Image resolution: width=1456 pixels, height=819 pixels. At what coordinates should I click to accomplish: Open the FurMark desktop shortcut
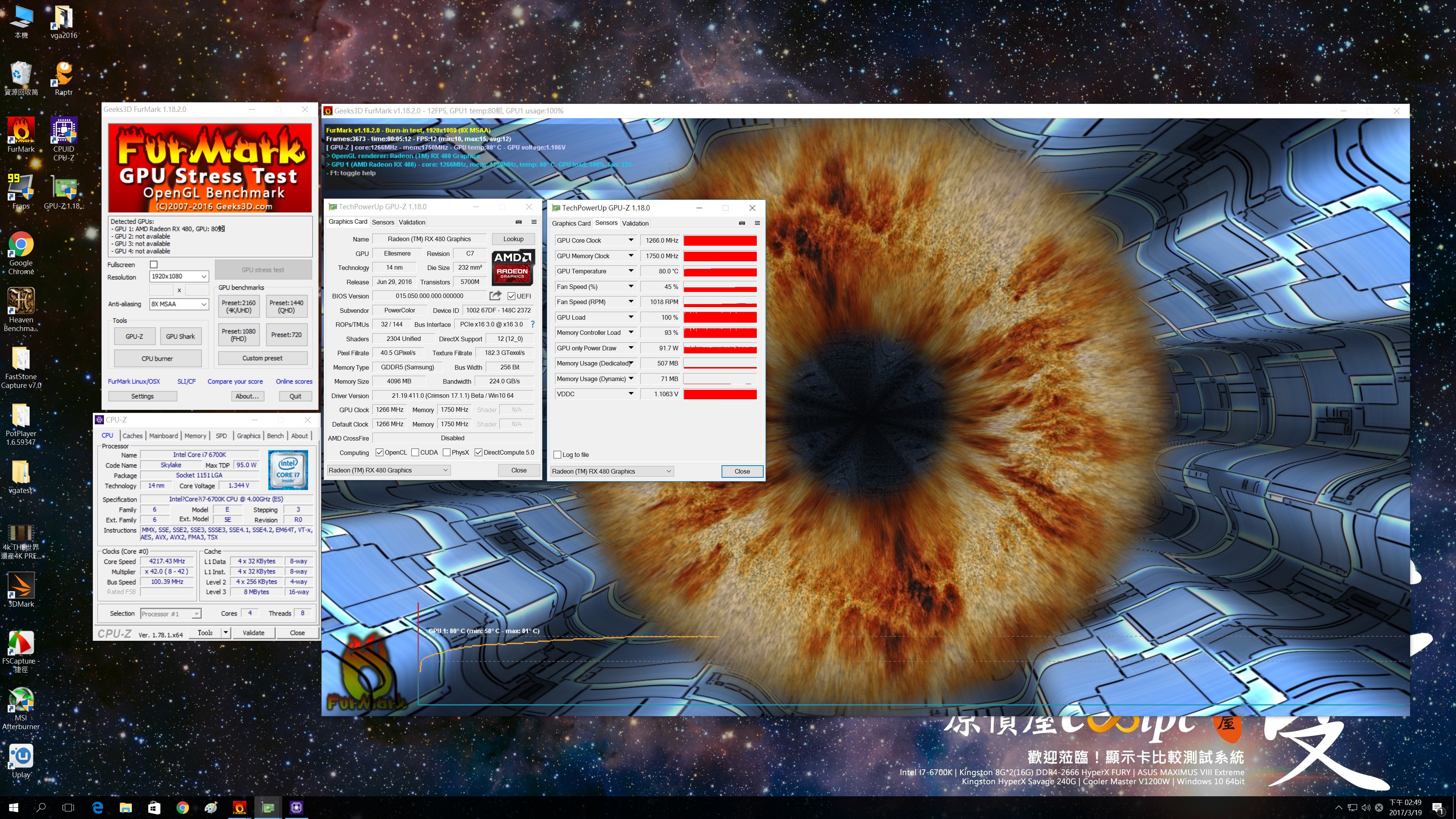click(21, 135)
